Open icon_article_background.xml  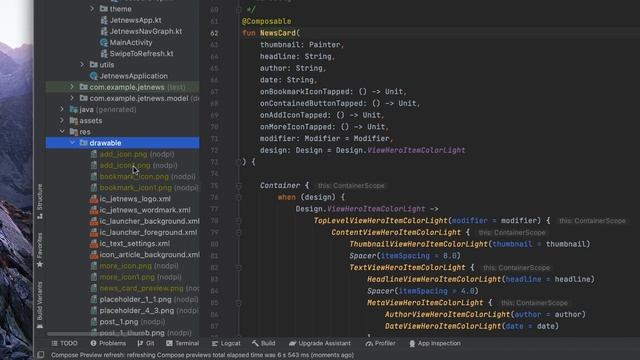pos(149,255)
